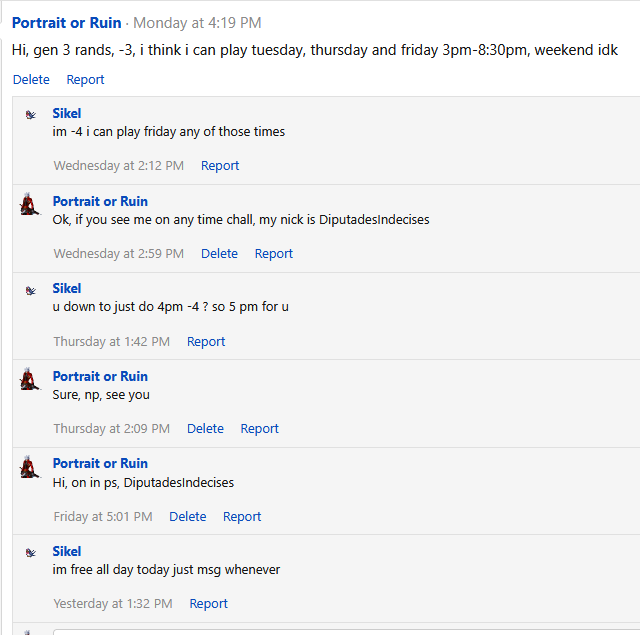Open Portrait or Ruin profile from post header
This screenshot has height=635, width=640.
[67, 23]
